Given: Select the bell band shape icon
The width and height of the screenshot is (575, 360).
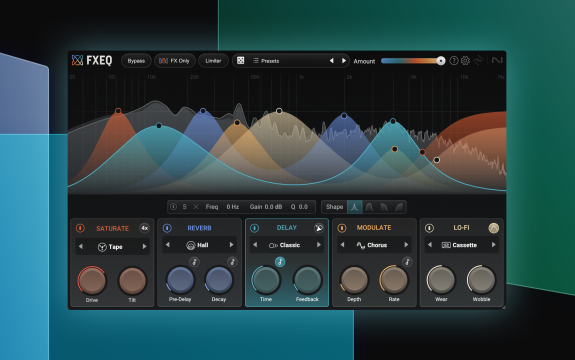Looking at the screenshot, I should tap(355, 207).
